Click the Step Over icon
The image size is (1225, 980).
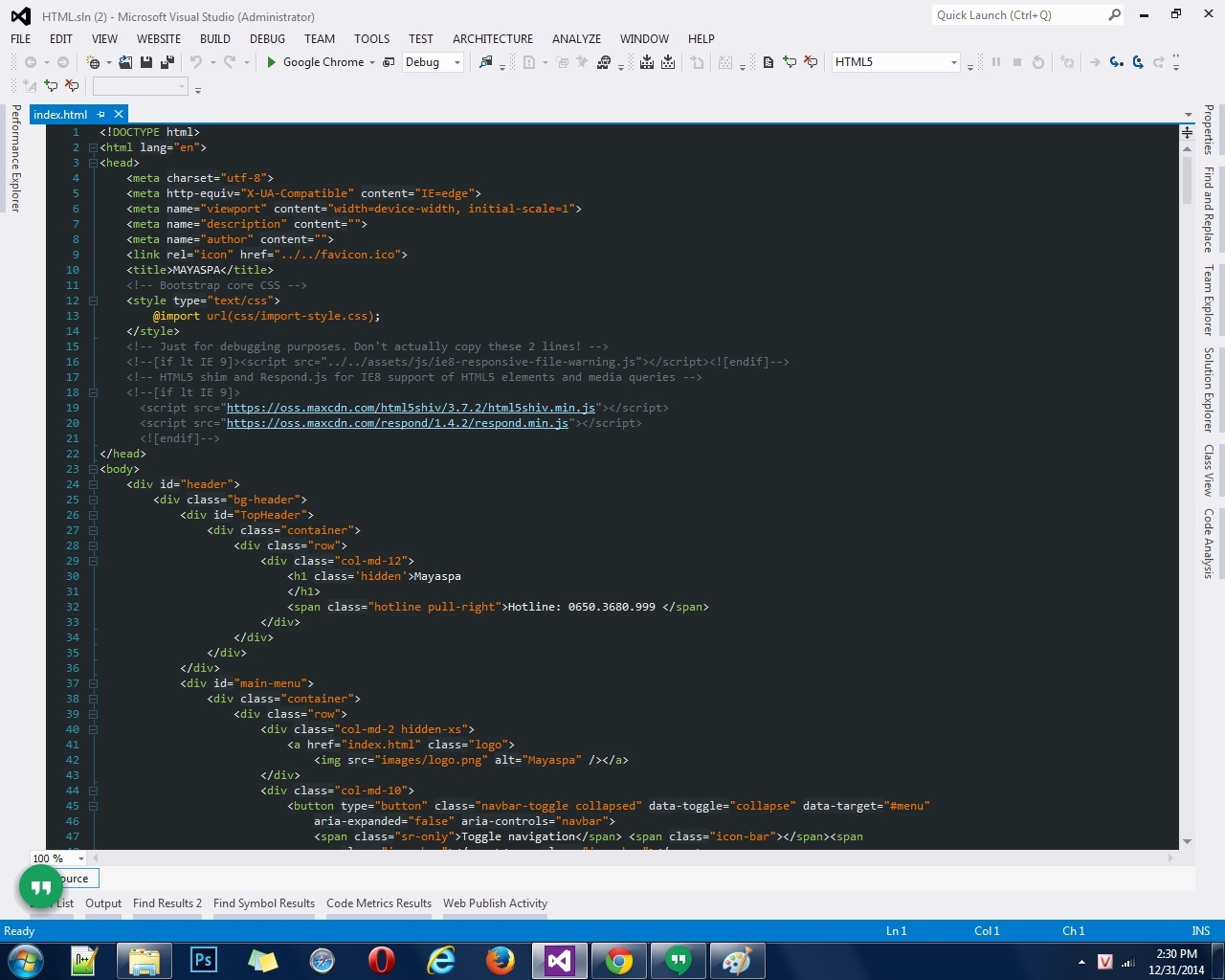(1138, 62)
